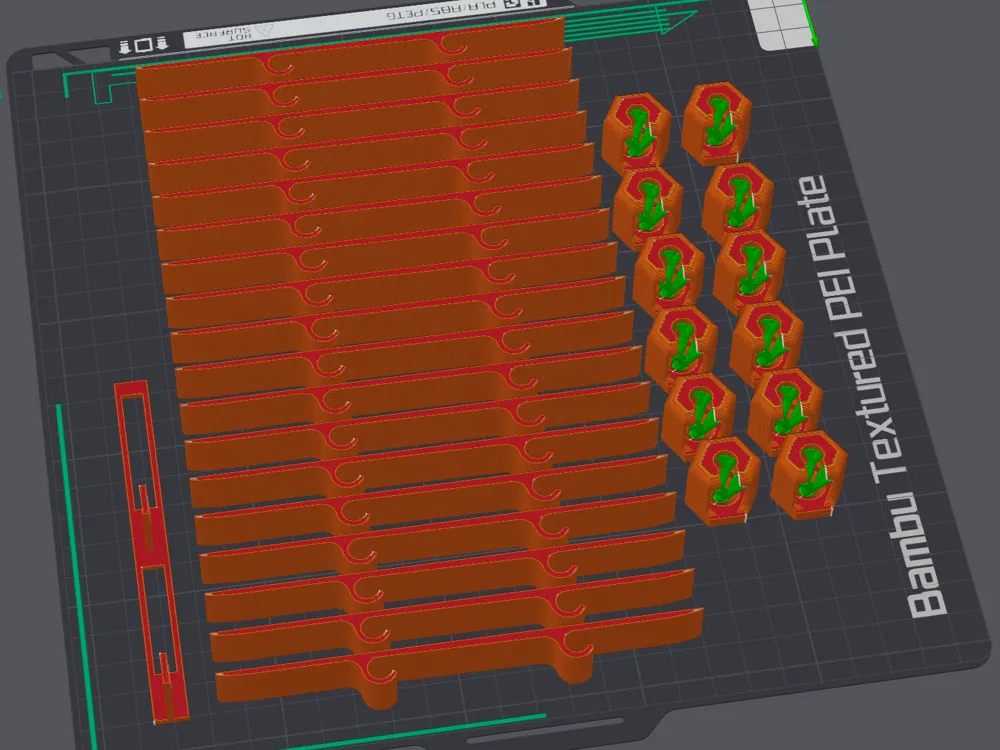Select the long rectangular frame part

click(151, 552)
